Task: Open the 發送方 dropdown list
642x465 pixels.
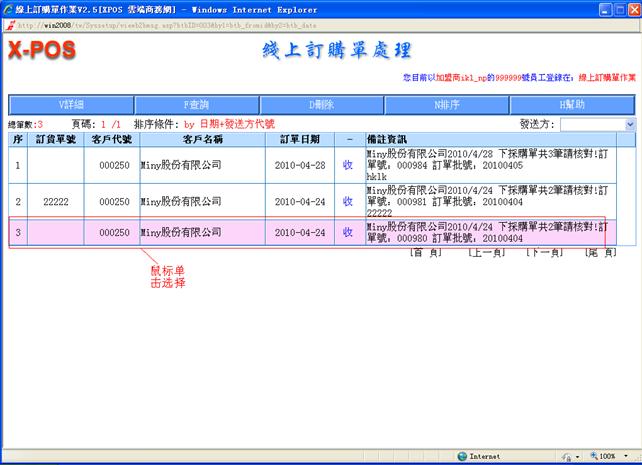Action: point(629,125)
